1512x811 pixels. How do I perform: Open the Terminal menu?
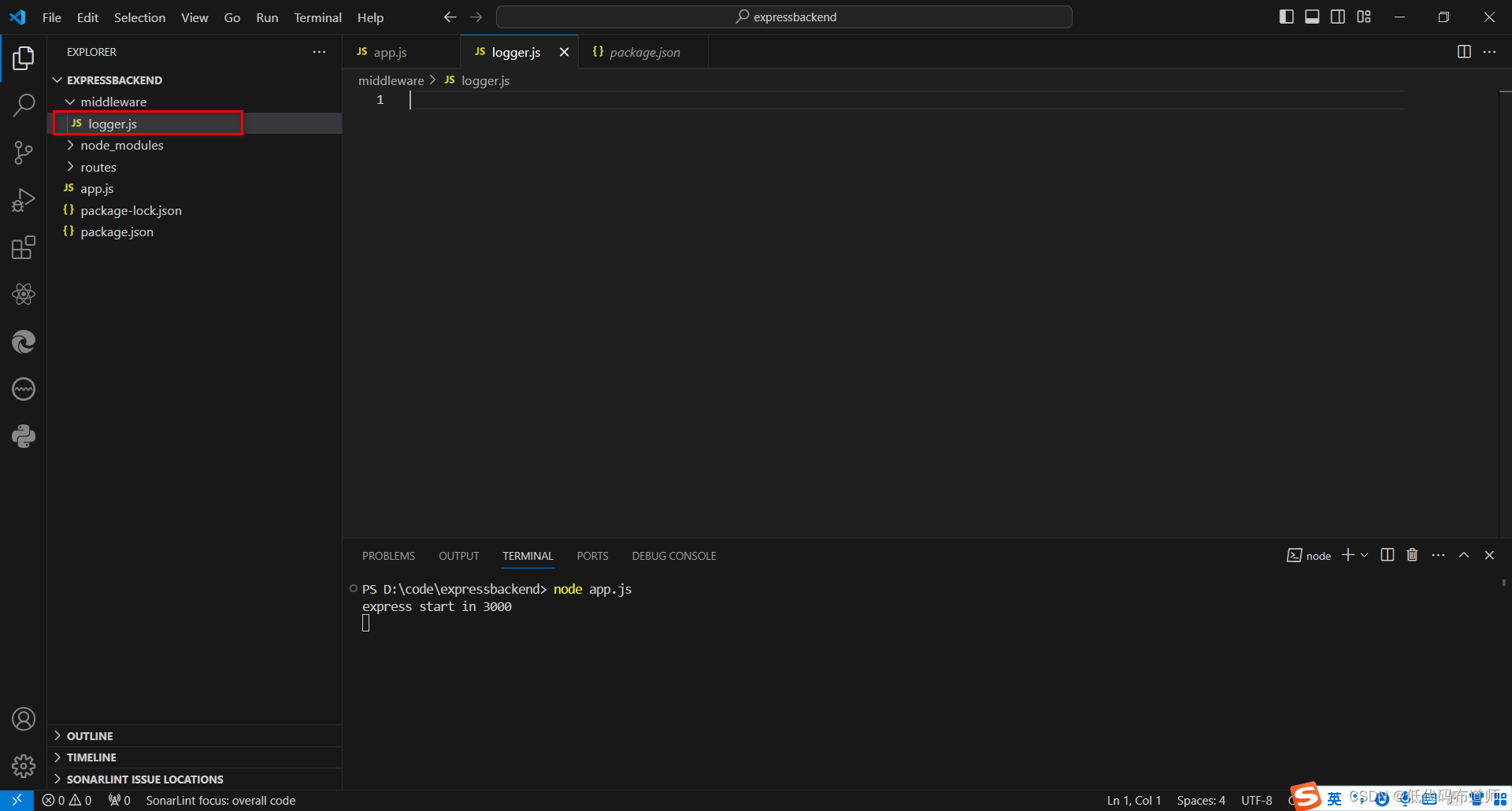click(318, 17)
